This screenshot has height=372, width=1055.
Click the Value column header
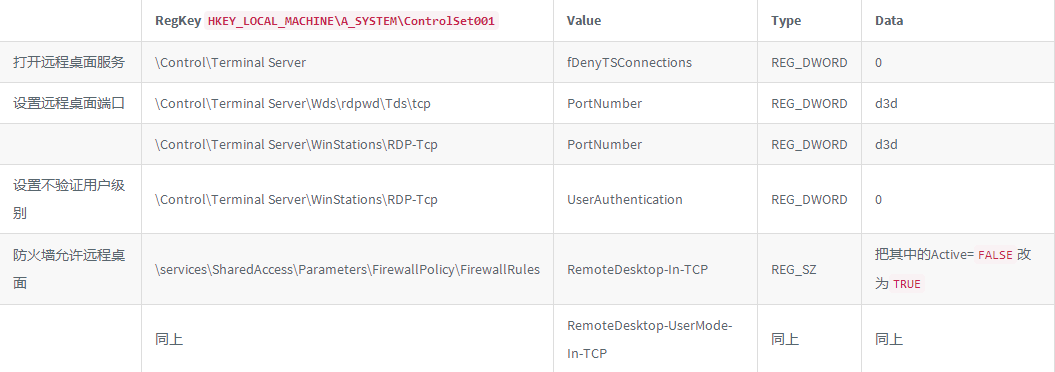coord(584,21)
